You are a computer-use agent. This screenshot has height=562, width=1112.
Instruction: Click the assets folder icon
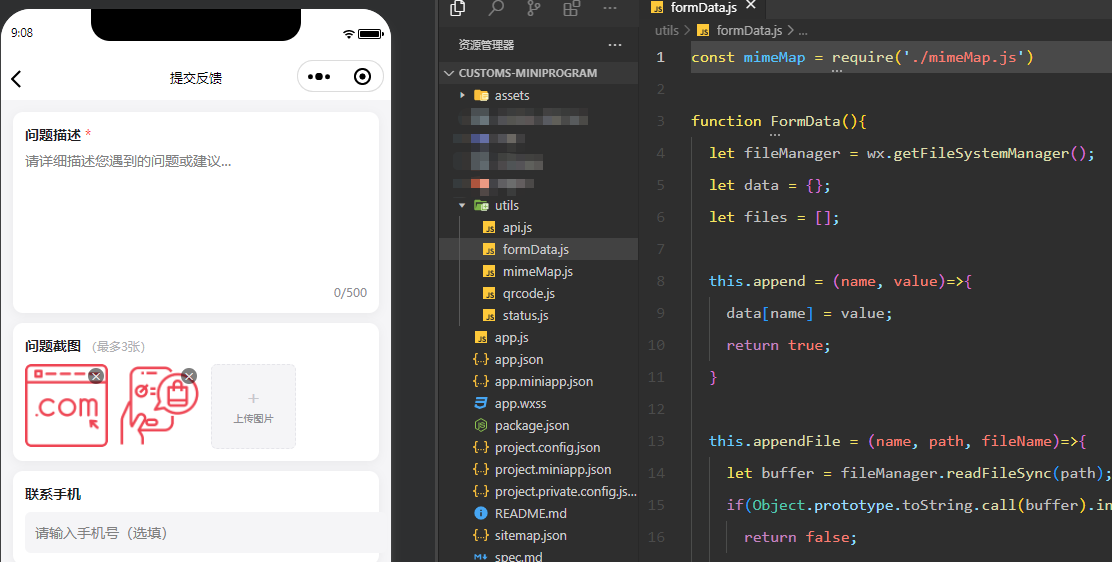coord(481,95)
